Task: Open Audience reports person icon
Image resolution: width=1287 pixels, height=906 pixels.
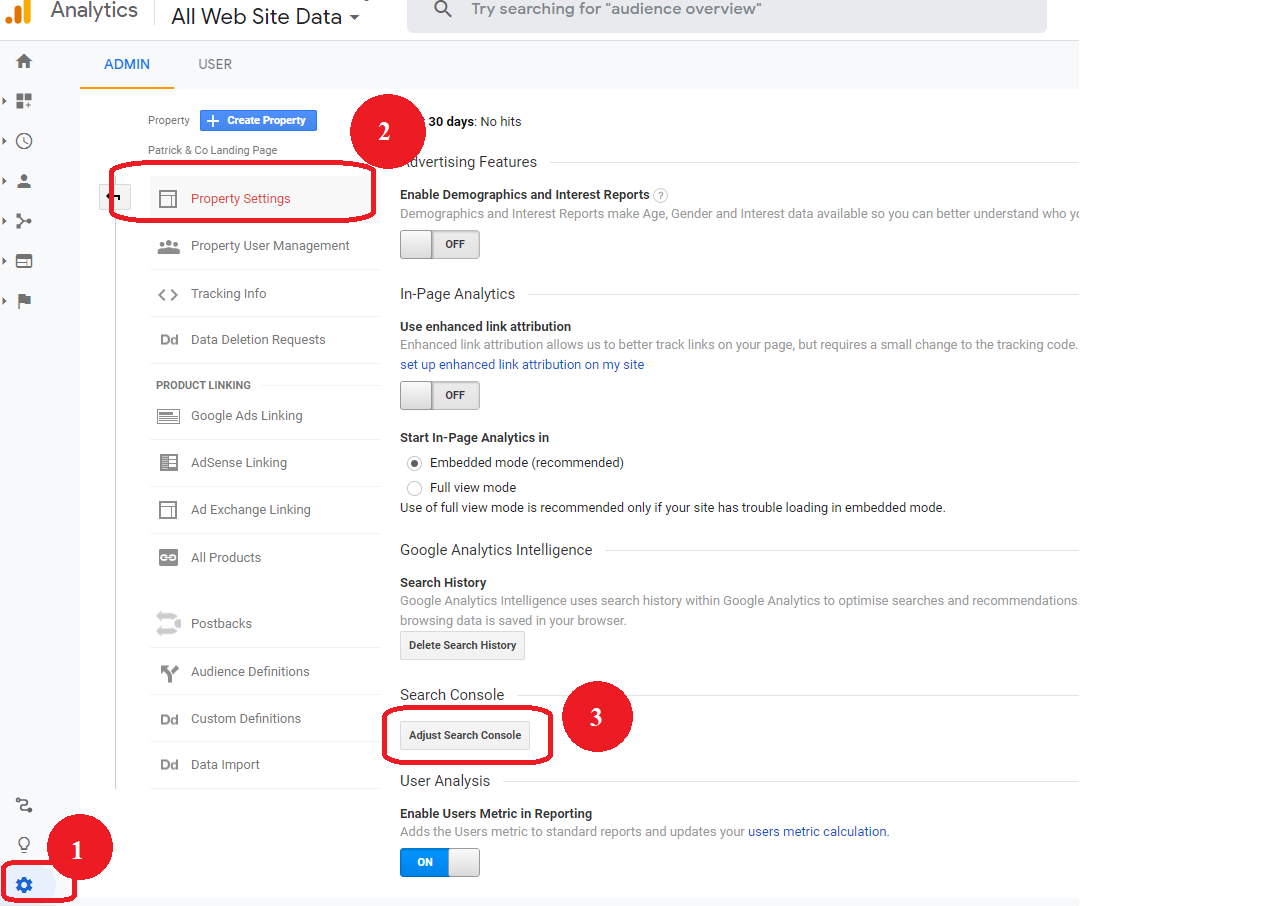Action: point(24,181)
